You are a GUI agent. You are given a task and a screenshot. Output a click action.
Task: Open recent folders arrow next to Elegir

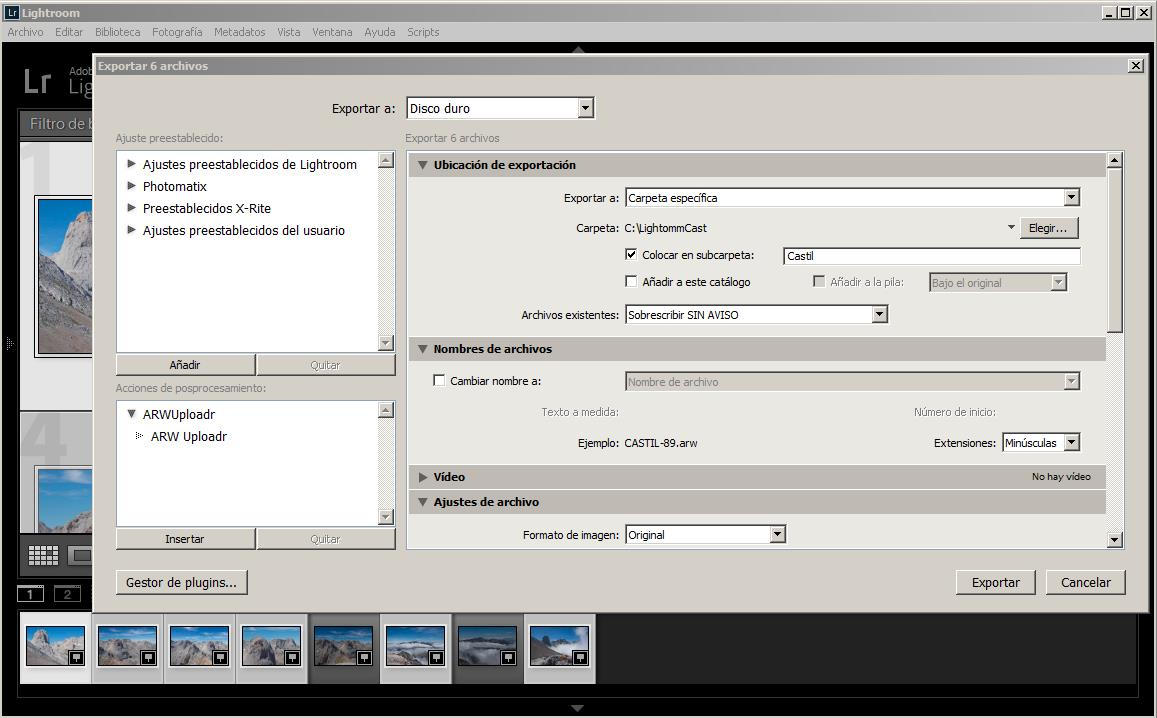(1011, 228)
